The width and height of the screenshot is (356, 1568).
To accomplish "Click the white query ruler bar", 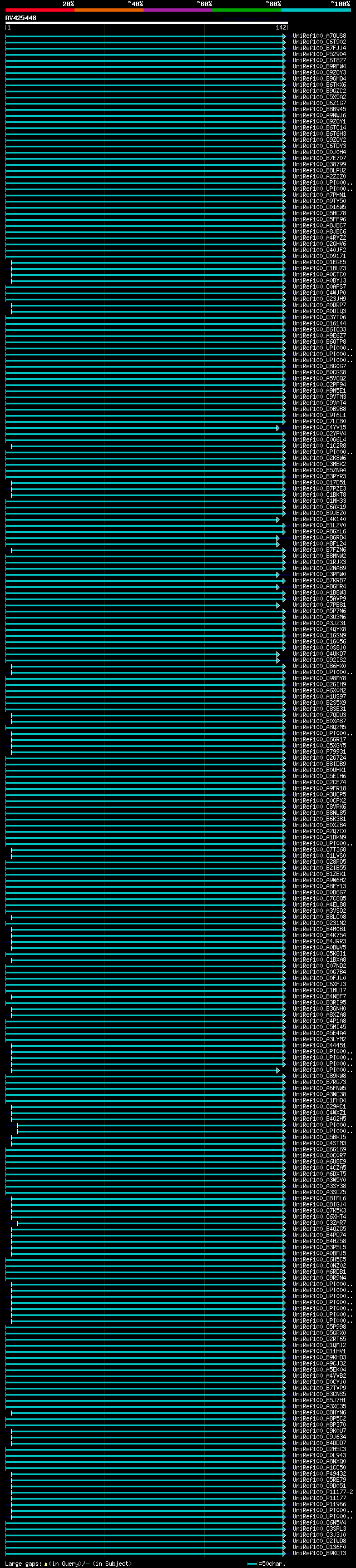I will coord(147,22).
